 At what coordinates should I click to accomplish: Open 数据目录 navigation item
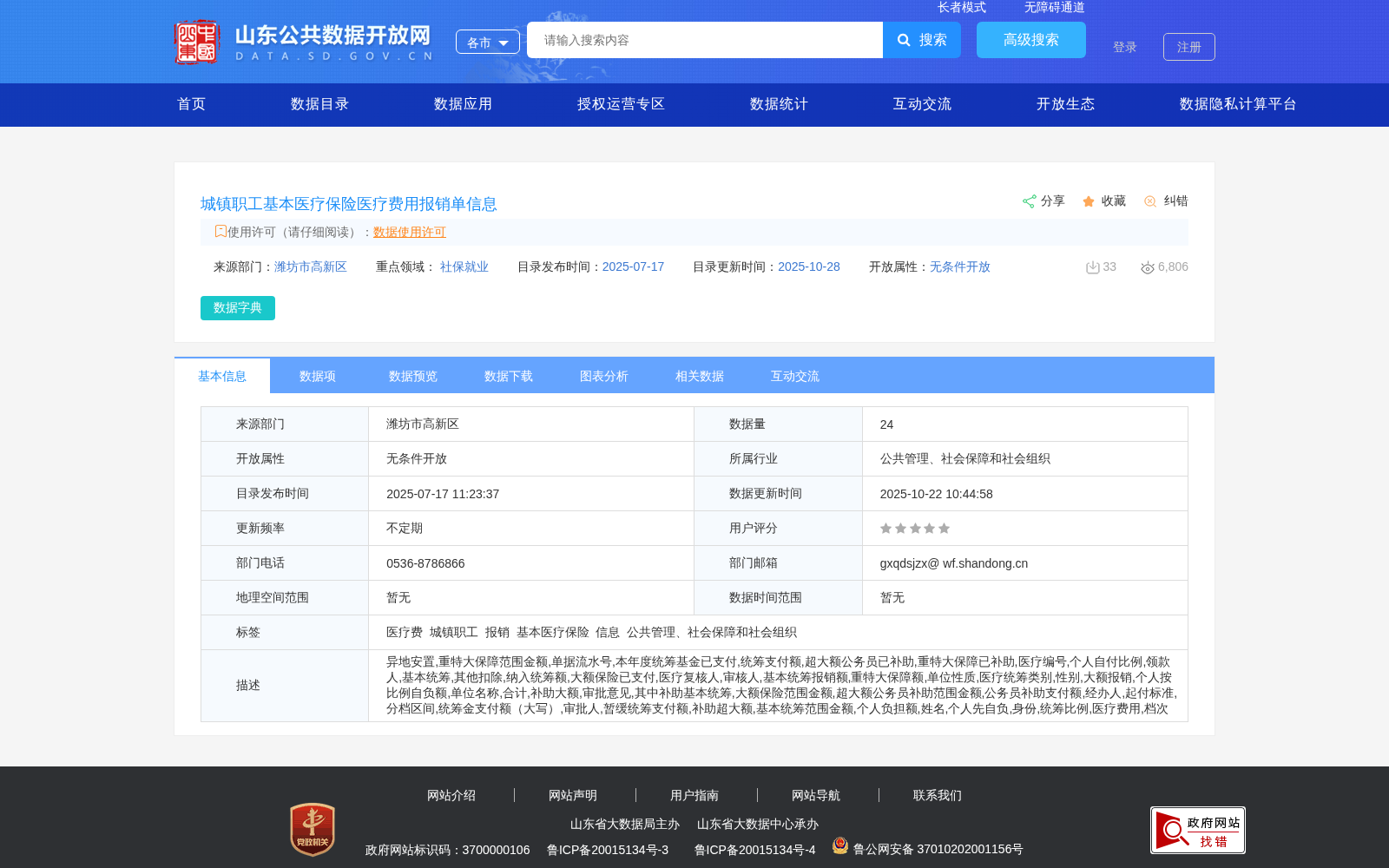pos(320,104)
